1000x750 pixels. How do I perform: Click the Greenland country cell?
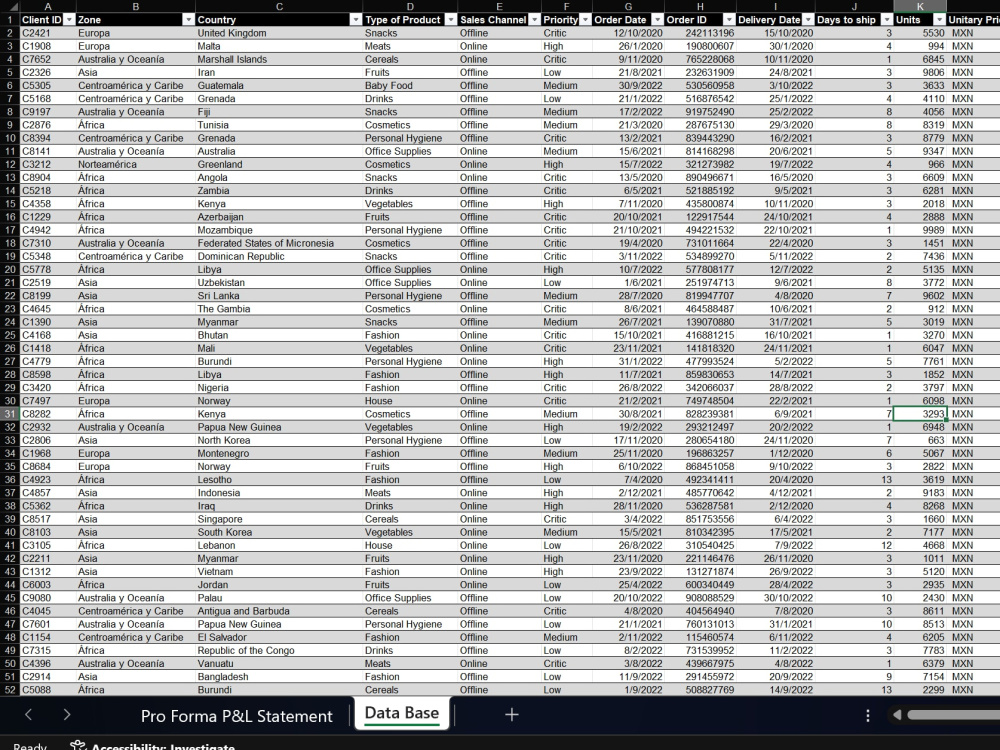[279, 165]
